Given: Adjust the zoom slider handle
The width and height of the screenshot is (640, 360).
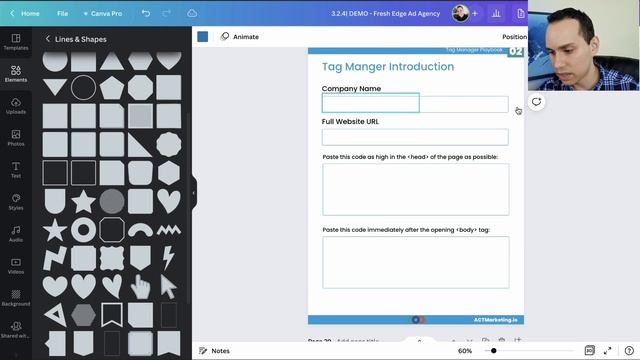Looking at the screenshot, I should click(x=493, y=351).
